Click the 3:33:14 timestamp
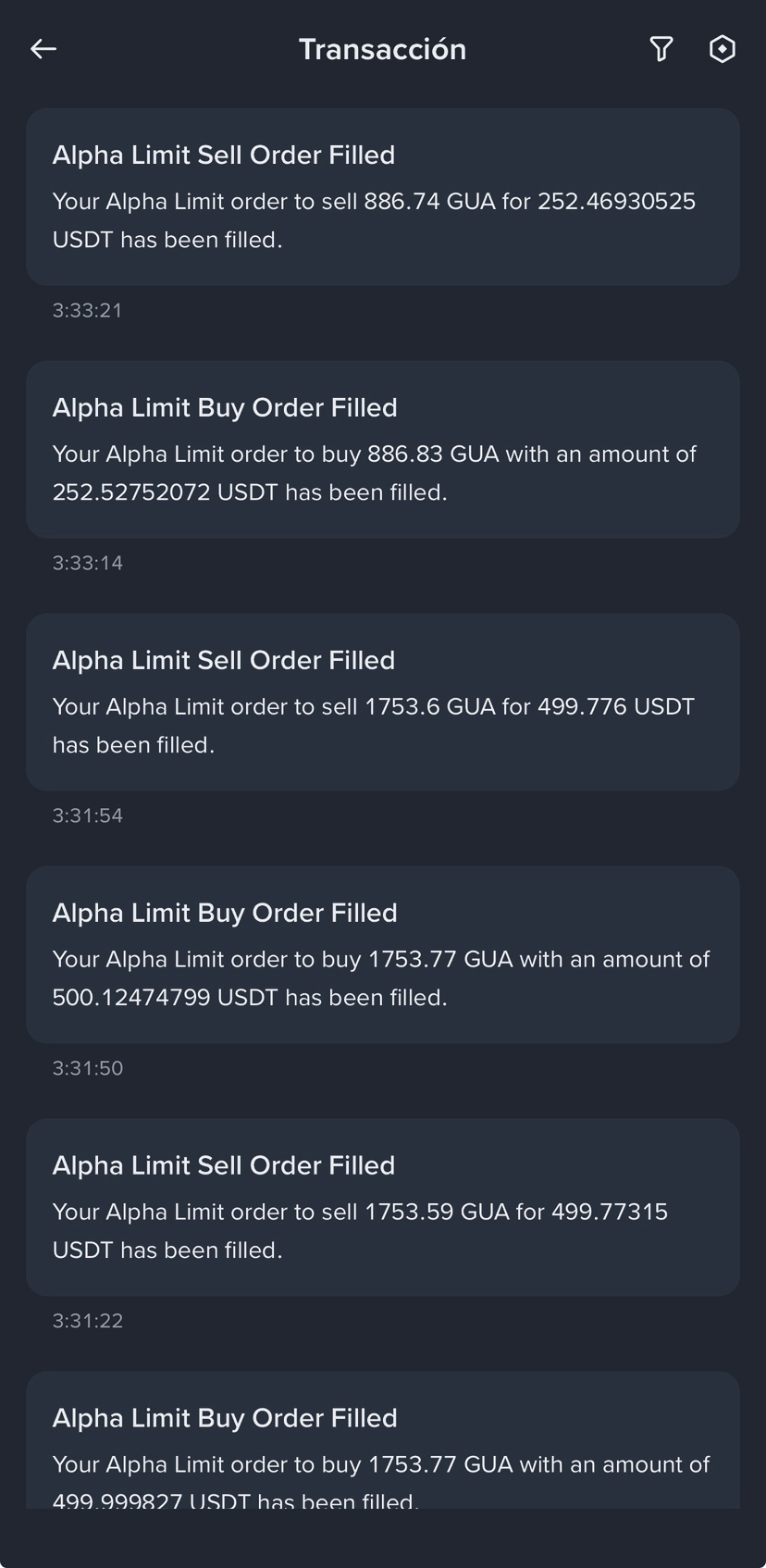 point(87,563)
